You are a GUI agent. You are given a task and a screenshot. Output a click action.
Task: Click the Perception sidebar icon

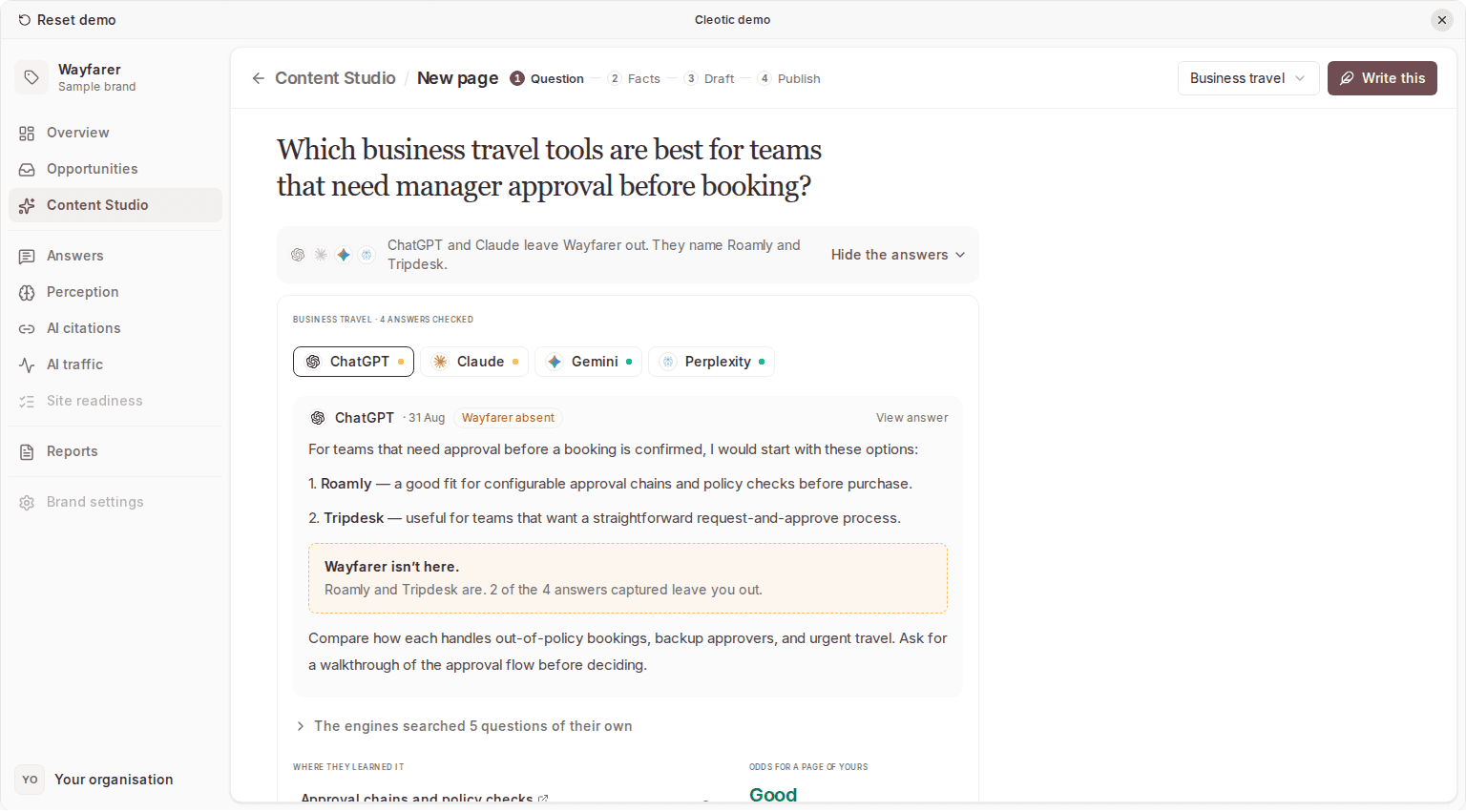click(27, 293)
